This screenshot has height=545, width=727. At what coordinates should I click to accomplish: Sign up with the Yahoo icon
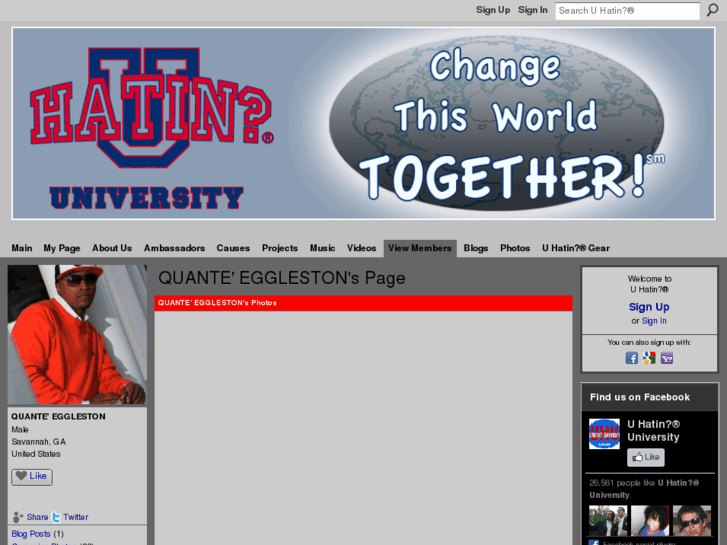tap(667, 358)
